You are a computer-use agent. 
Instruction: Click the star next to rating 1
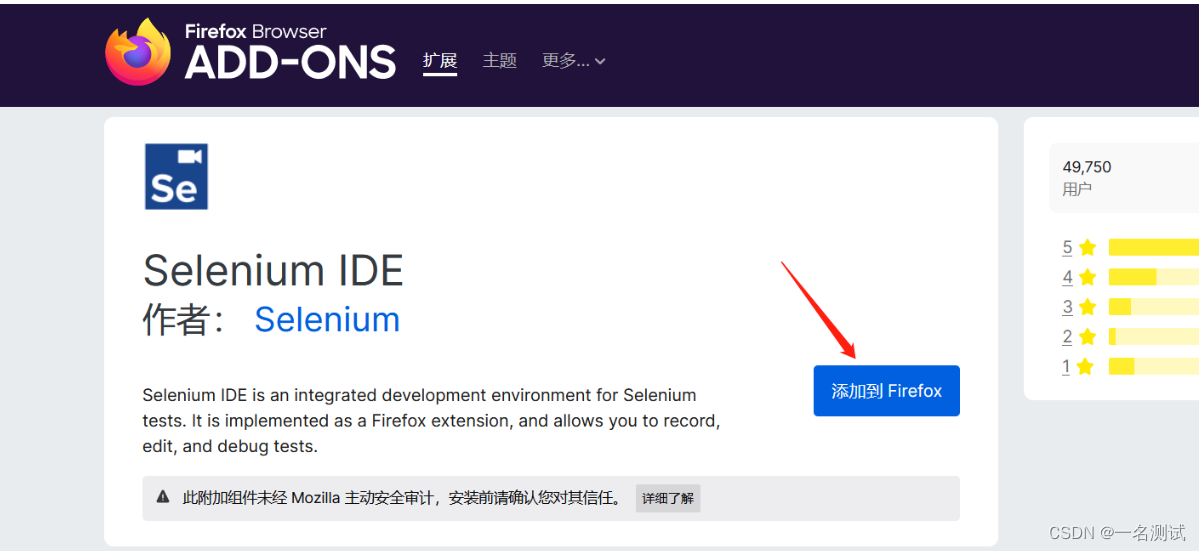point(1086,367)
